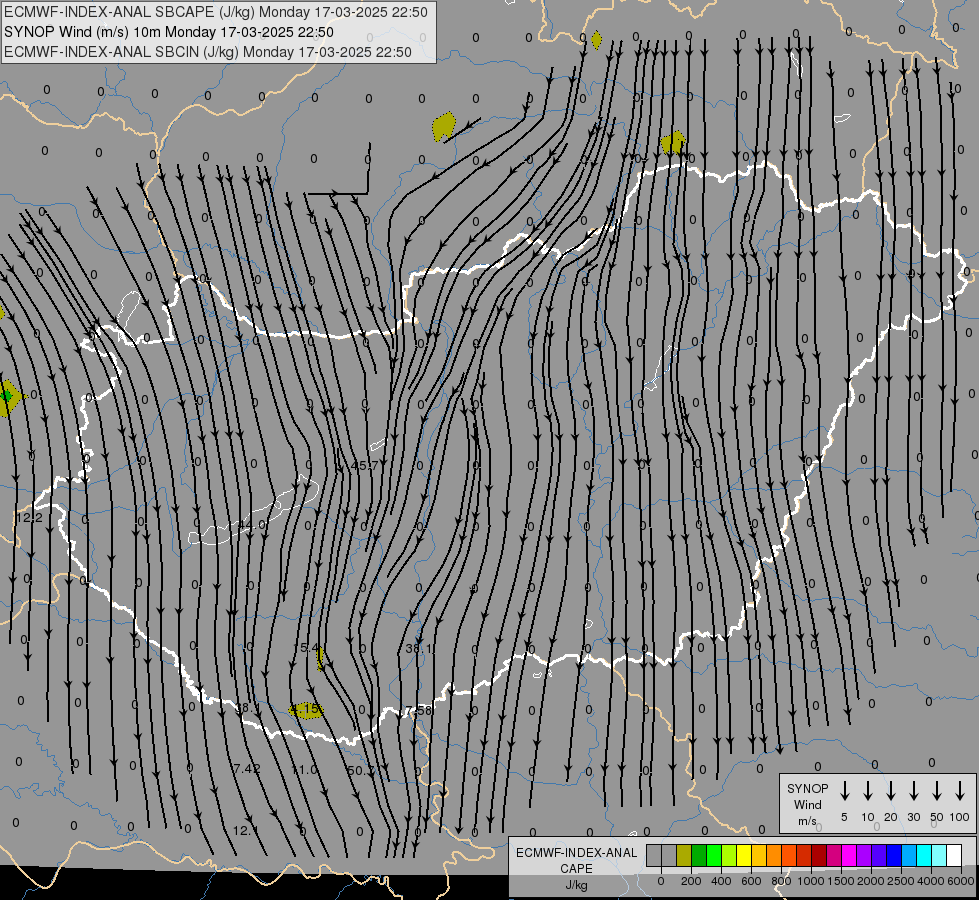This screenshot has width=979, height=900.
Task: Click the 10 m/s wind arrow in legend
Action: click(x=867, y=791)
